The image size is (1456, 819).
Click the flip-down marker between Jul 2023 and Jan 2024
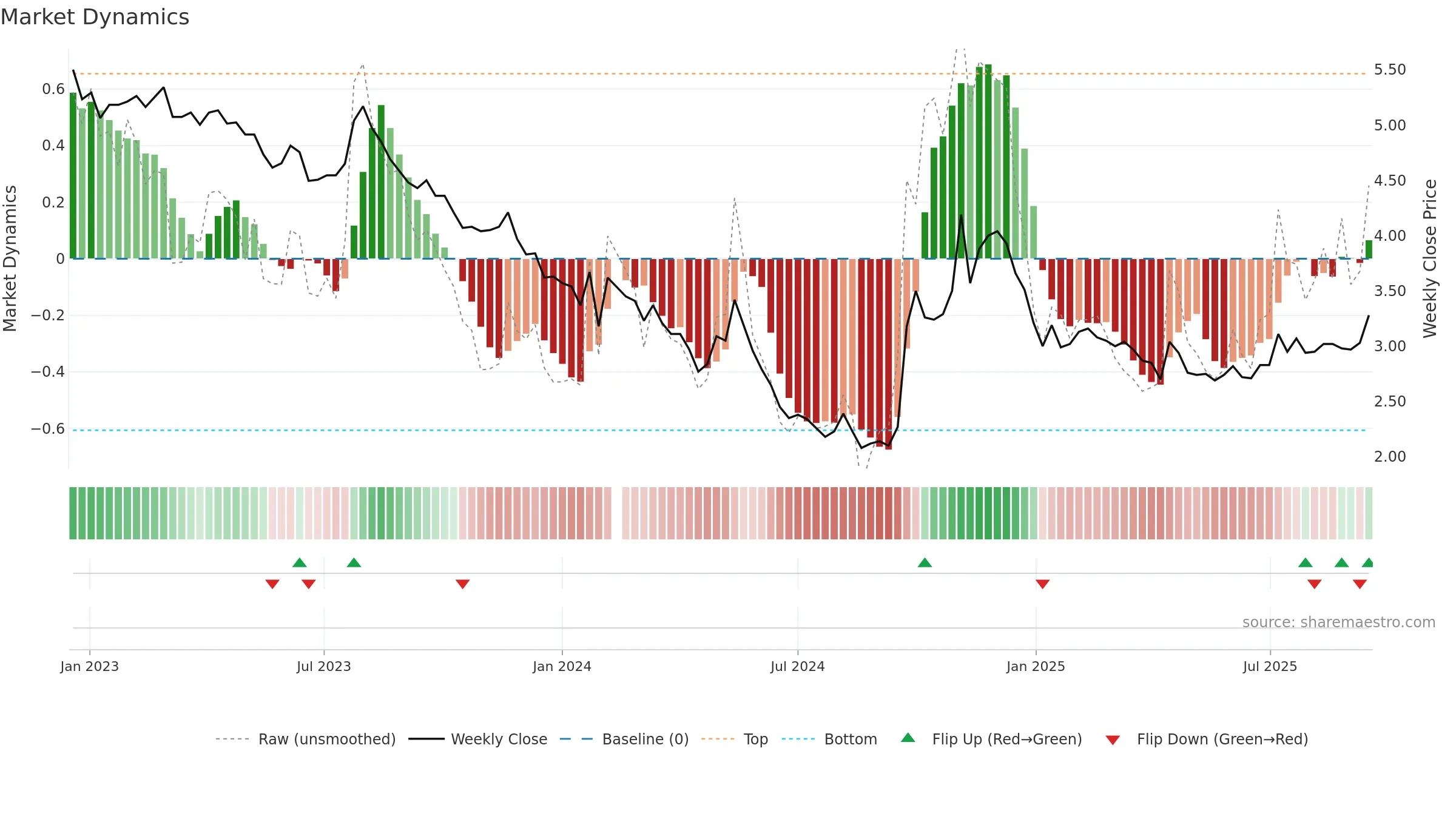point(463,584)
